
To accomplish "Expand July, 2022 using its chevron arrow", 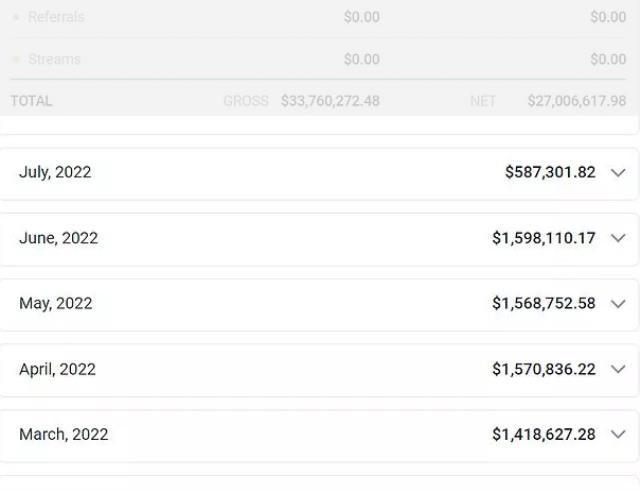I will 617,173.
